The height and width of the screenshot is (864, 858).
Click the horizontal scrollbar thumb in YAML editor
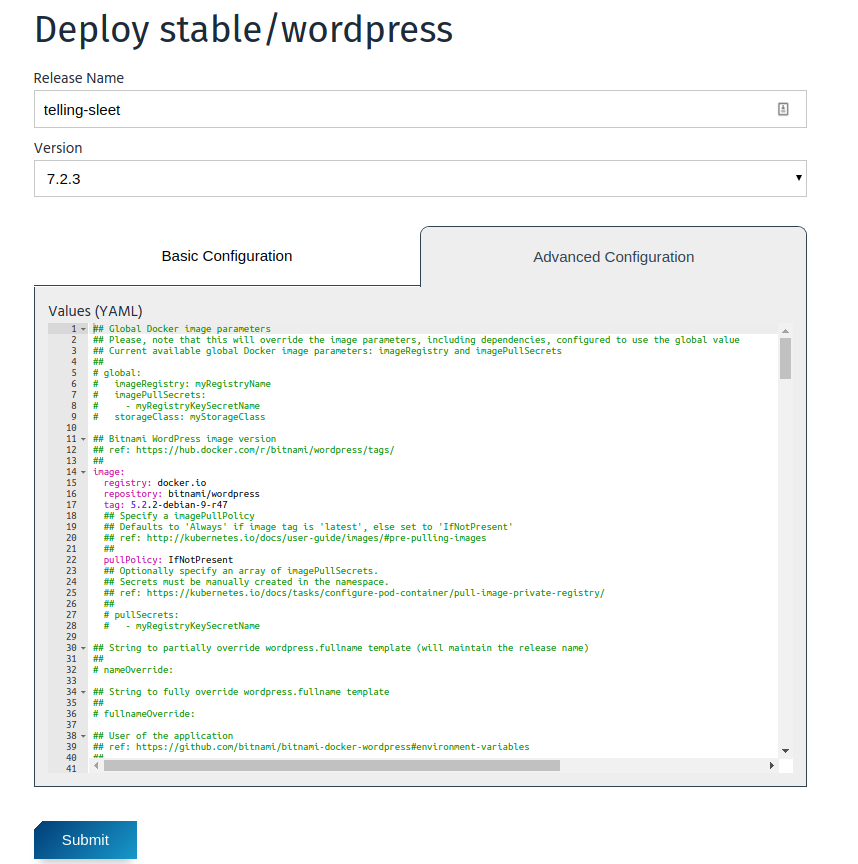(x=330, y=765)
